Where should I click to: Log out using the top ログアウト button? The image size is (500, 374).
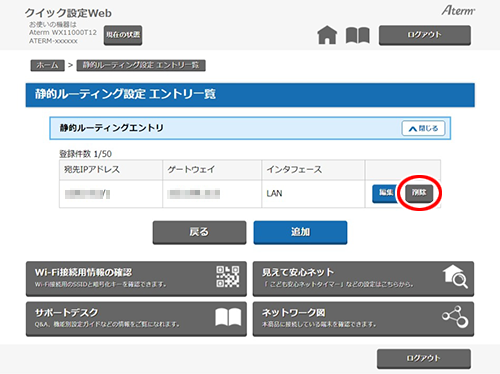click(425, 35)
